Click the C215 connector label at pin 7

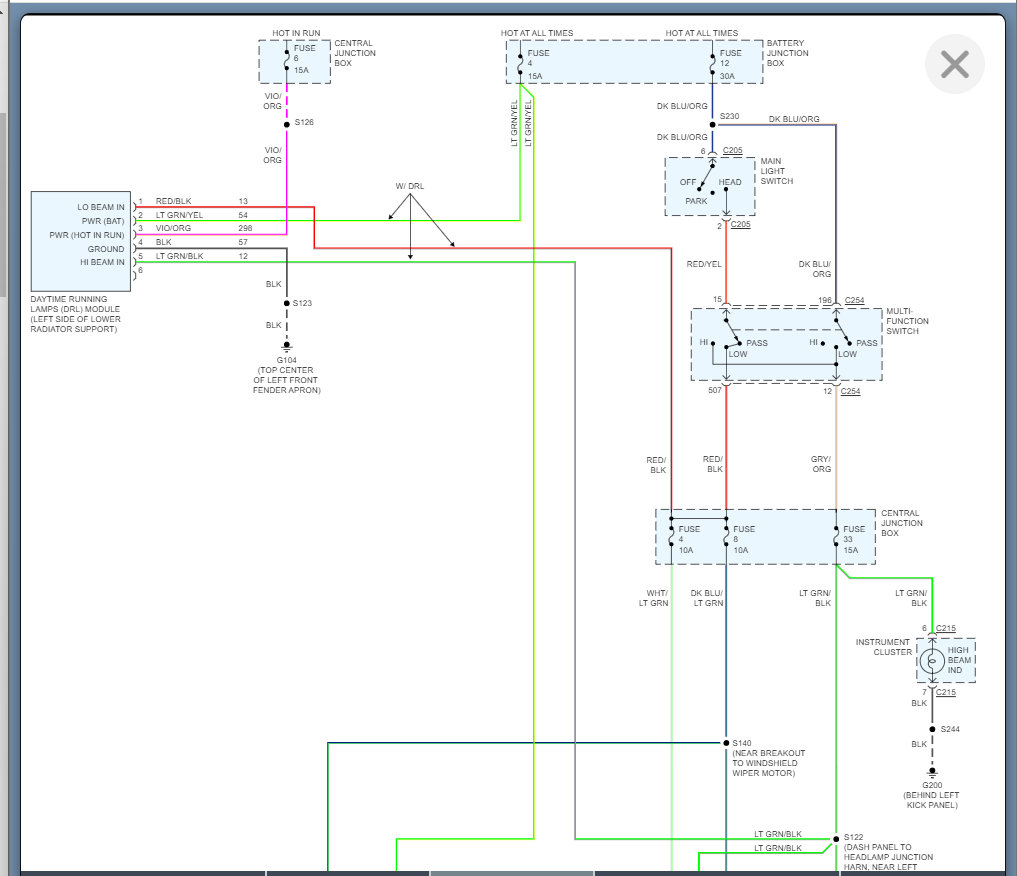(946, 691)
